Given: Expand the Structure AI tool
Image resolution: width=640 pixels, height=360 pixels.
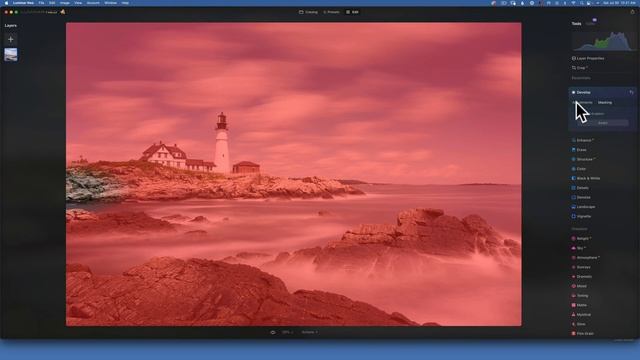Looking at the screenshot, I should tap(583, 159).
